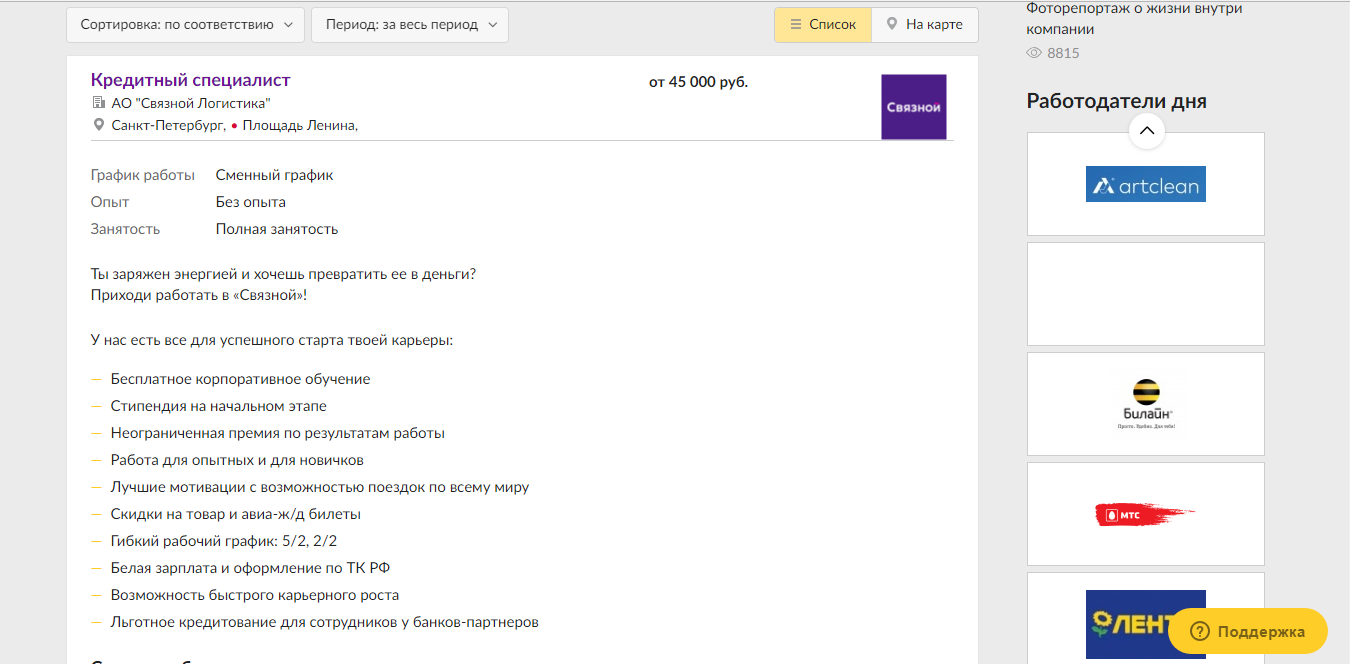Click the line Неограниченная премия по результатам работы
The width and height of the screenshot is (1350, 664).
278,433
